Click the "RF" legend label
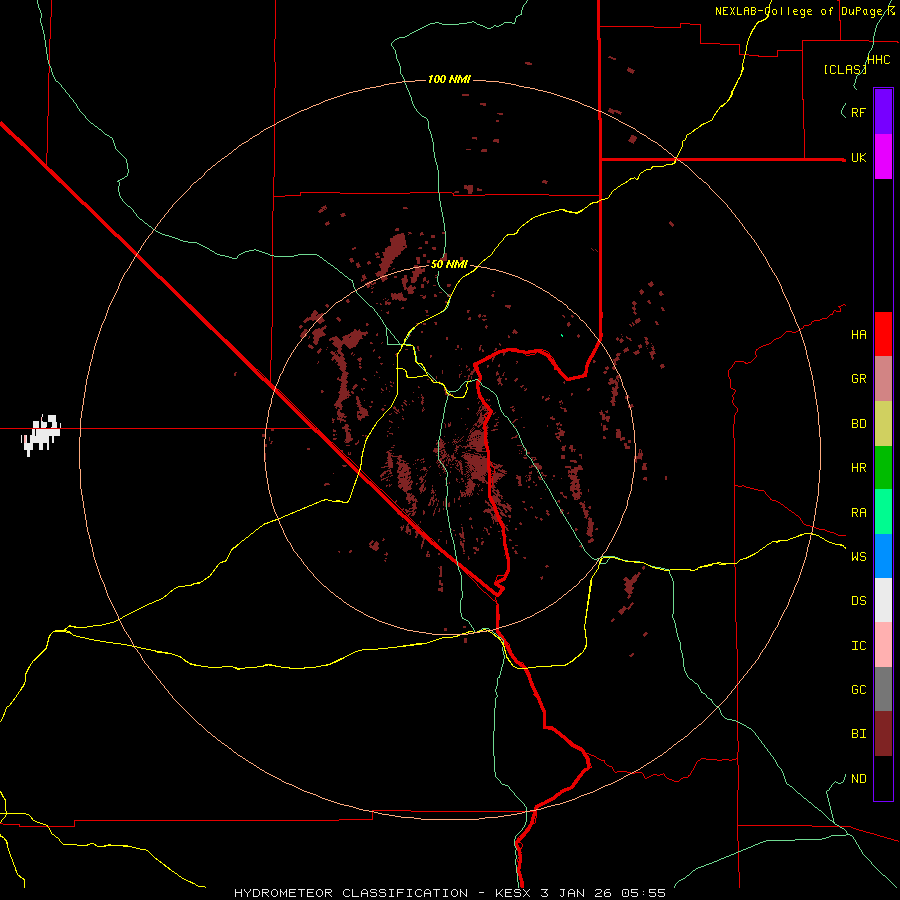This screenshot has width=900, height=900. 858,113
